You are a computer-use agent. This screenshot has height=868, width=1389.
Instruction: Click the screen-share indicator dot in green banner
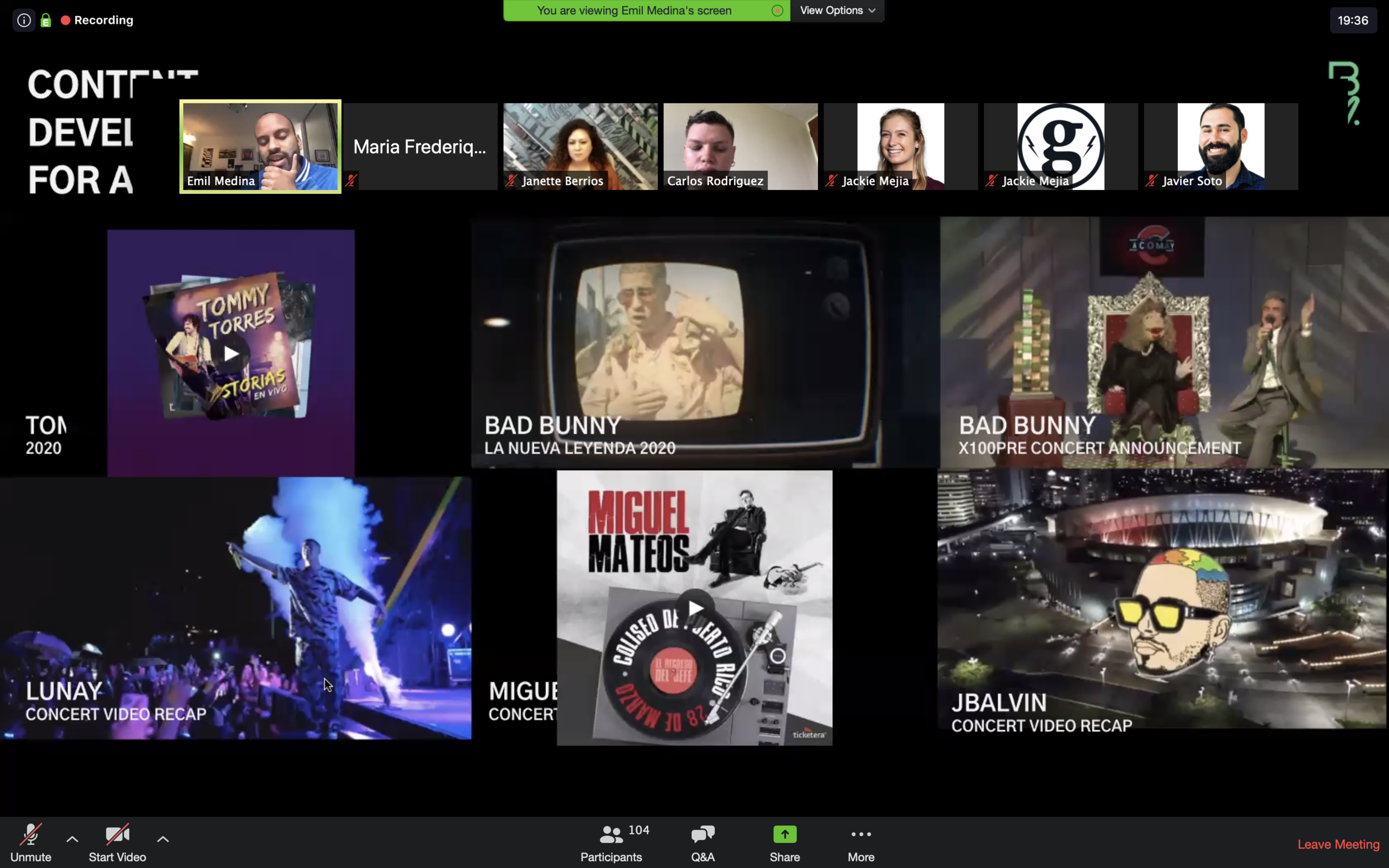tap(777, 11)
